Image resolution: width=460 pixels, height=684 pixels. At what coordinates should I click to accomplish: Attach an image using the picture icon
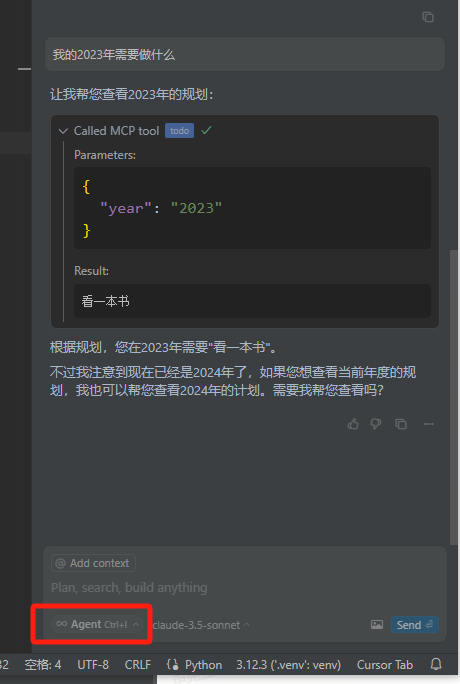pyautogui.click(x=377, y=625)
